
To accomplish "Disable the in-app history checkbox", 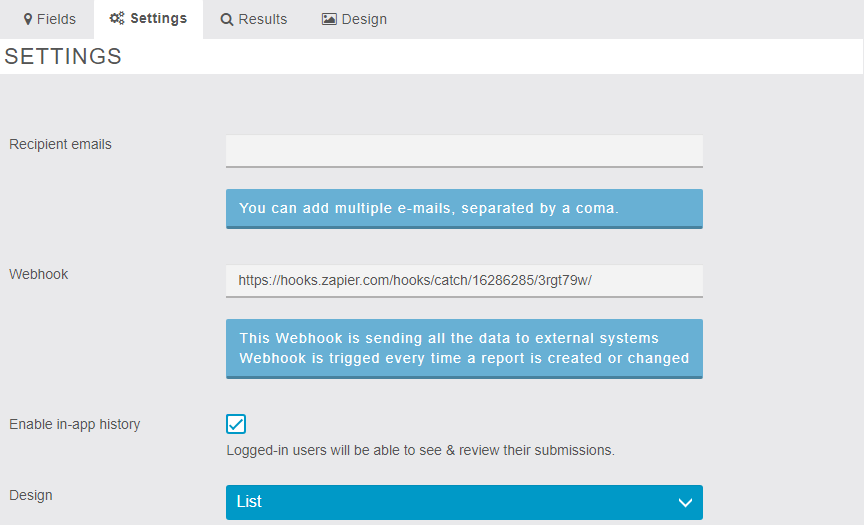I will [x=236, y=424].
